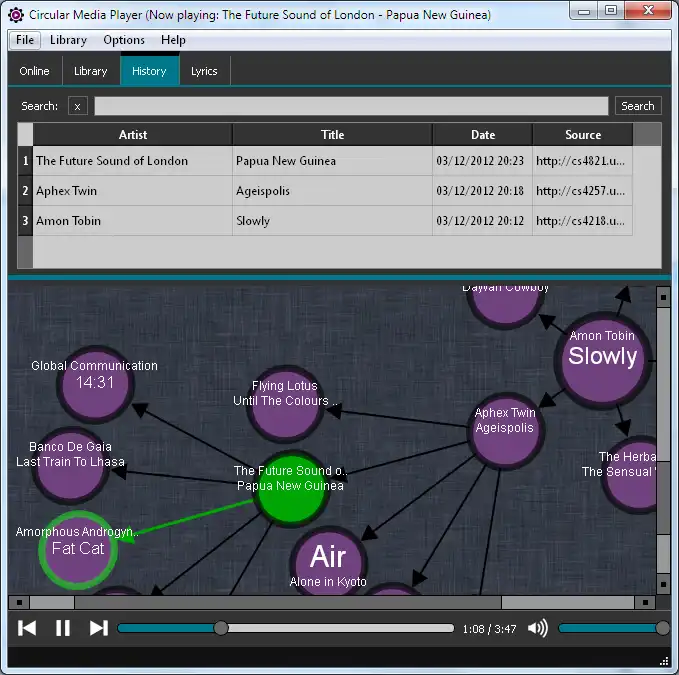This screenshot has height=675, width=679.
Task: Click the 1:08 / 3:47 elapsed time display
Action: tap(489, 629)
